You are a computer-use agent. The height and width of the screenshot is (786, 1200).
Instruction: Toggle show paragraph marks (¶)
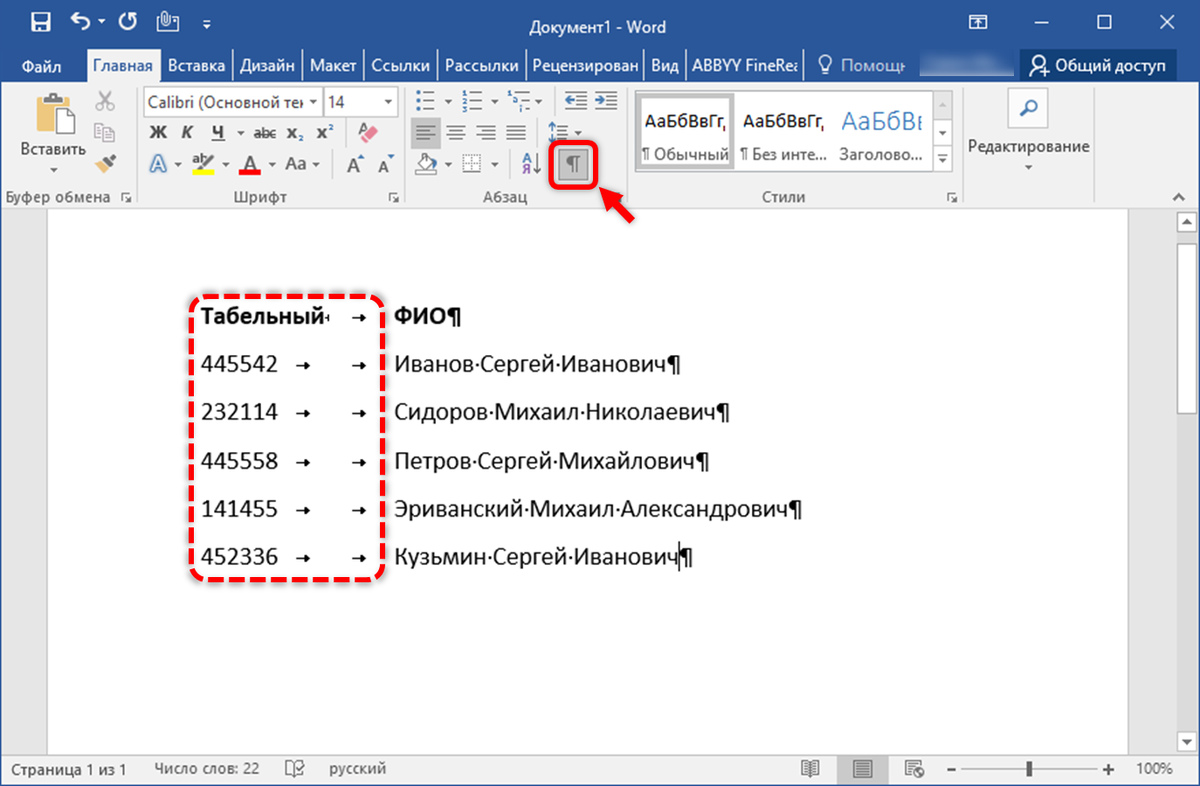(573, 164)
